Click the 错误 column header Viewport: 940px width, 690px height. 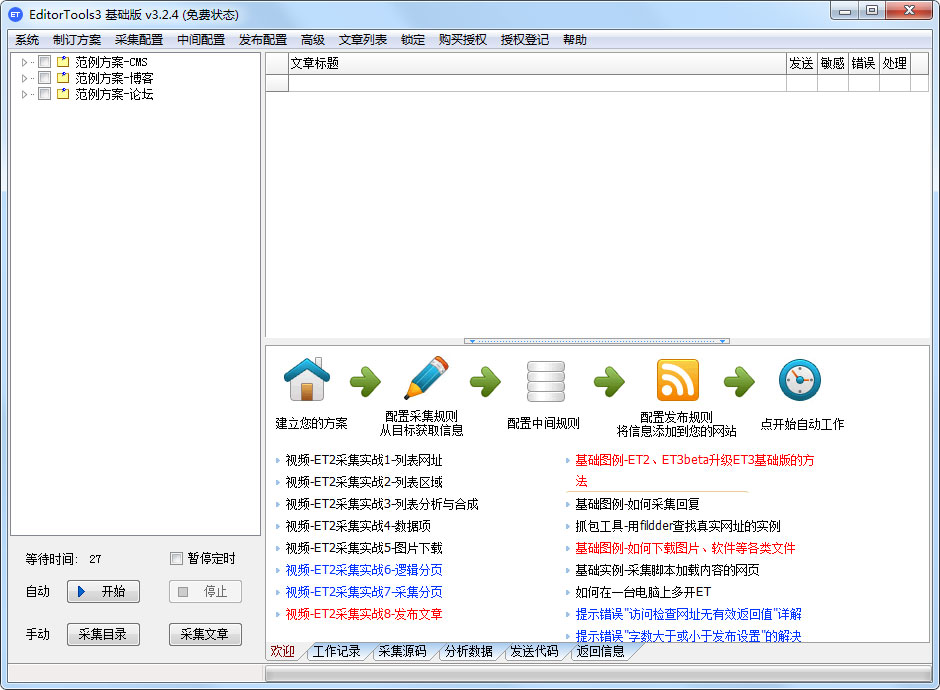tap(864, 64)
